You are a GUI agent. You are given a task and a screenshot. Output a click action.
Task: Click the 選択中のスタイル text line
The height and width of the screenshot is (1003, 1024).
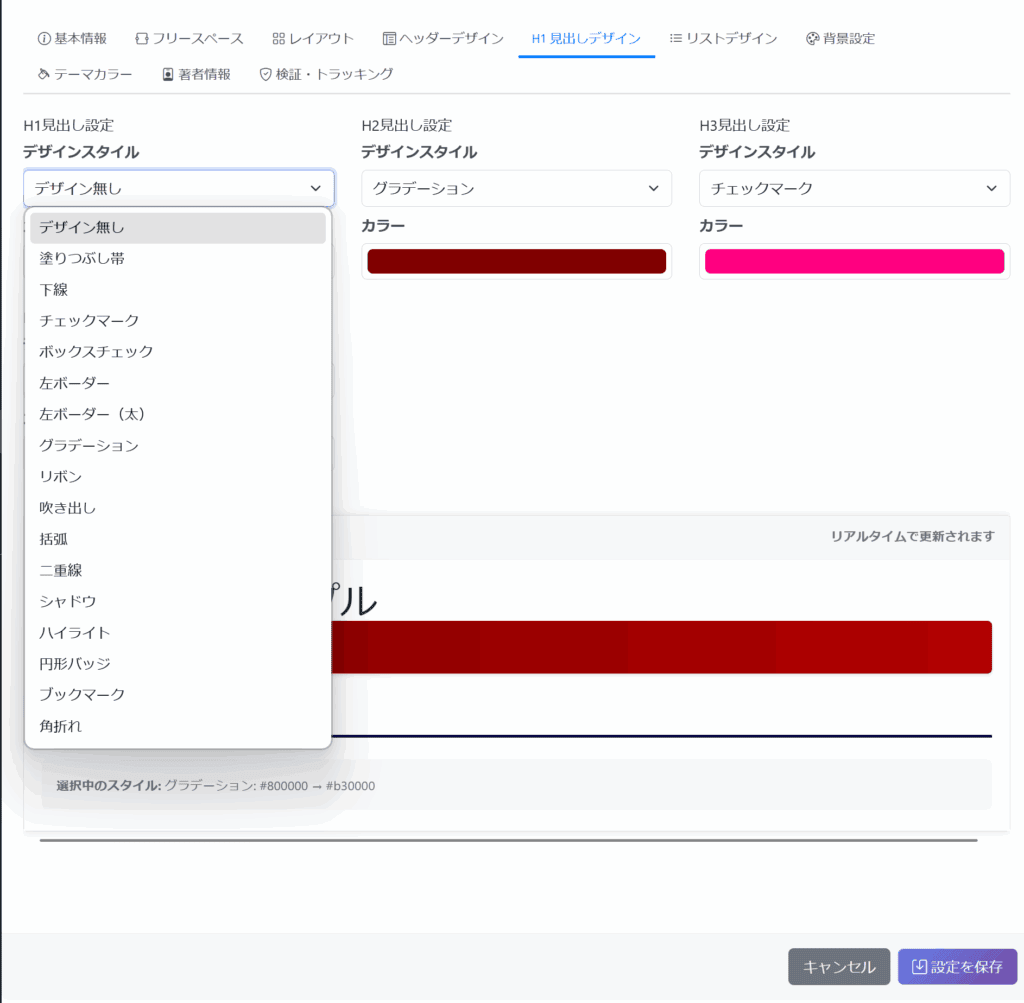click(216, 786)
